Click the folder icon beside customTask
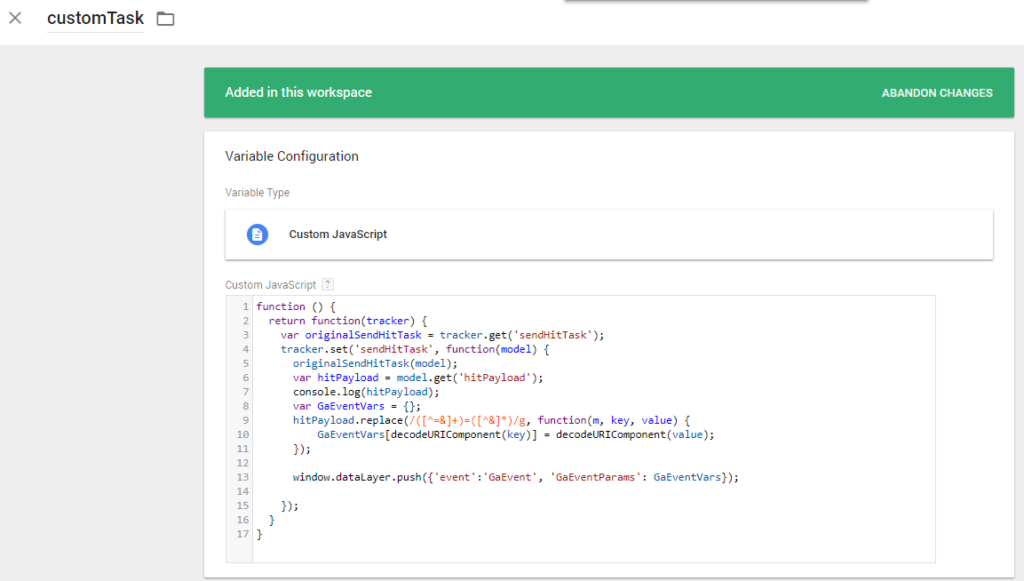The image size is (1024, 581). tap(165, 19)
